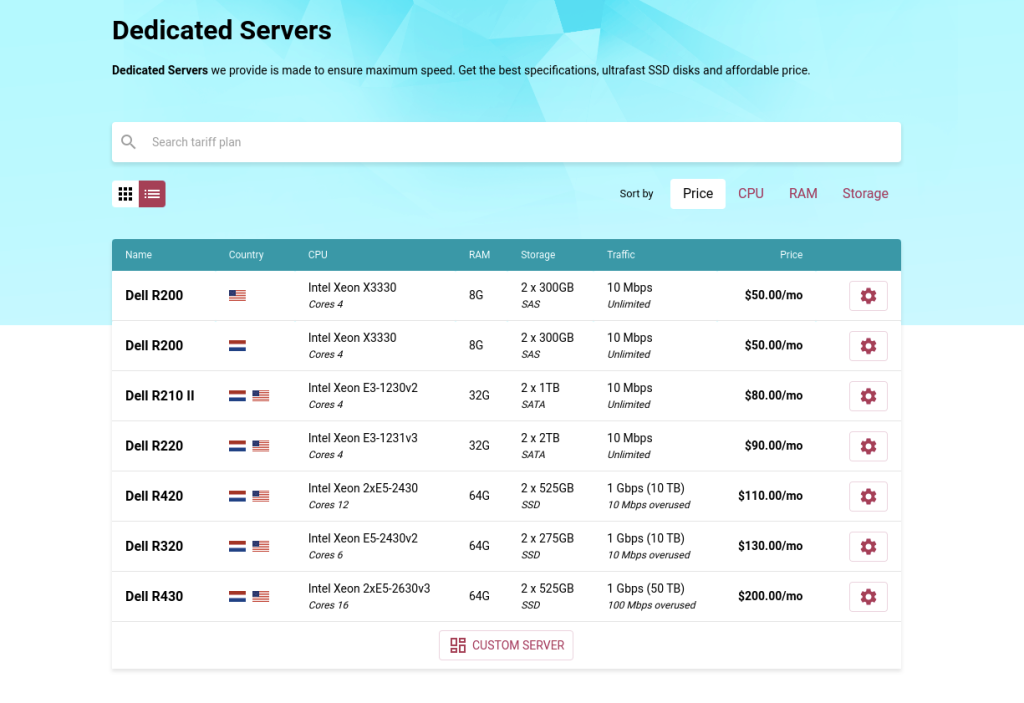Select the Dell R220 server name

click(154, 446)
